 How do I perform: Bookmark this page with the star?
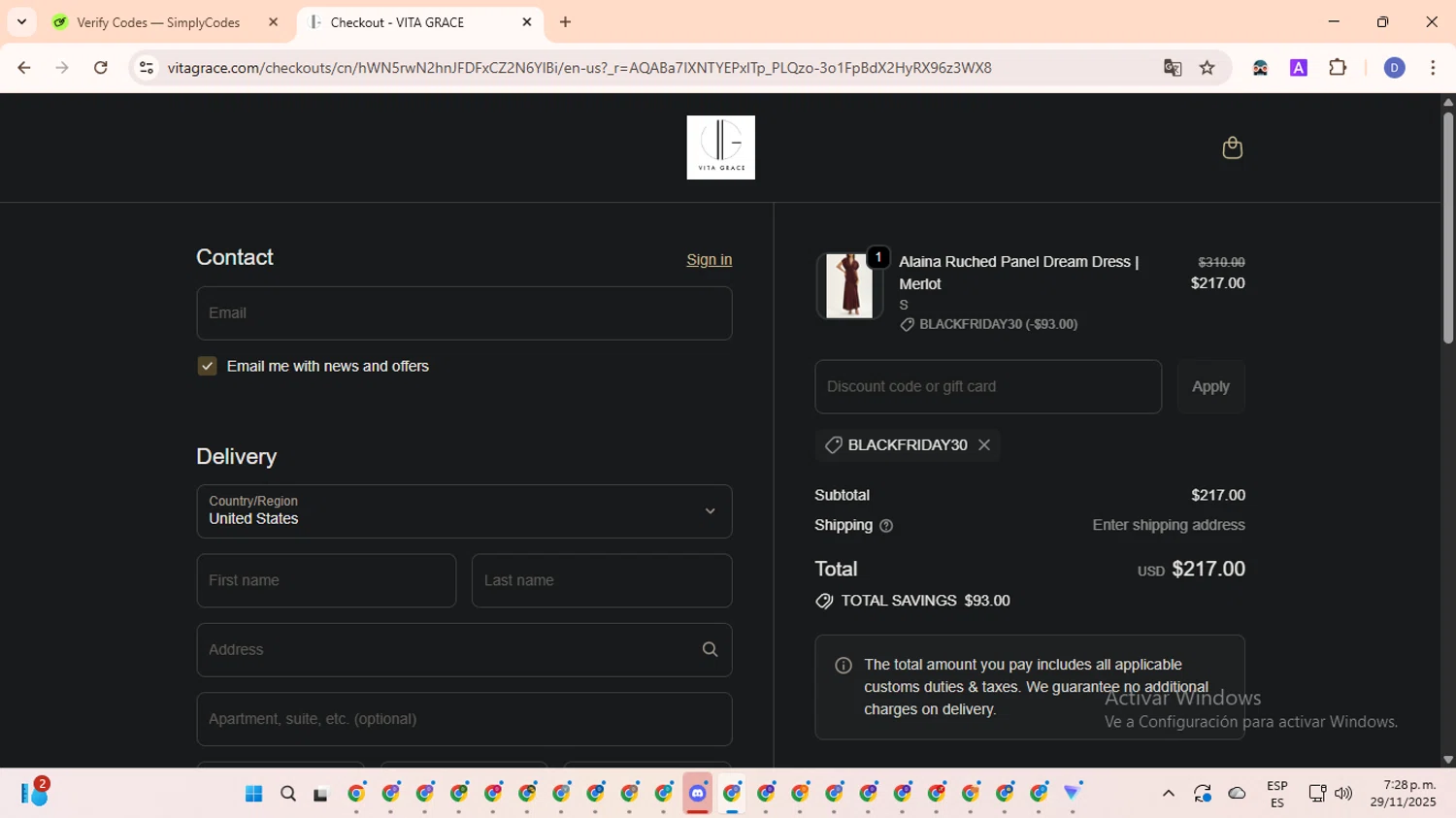tap(1208, 67)
